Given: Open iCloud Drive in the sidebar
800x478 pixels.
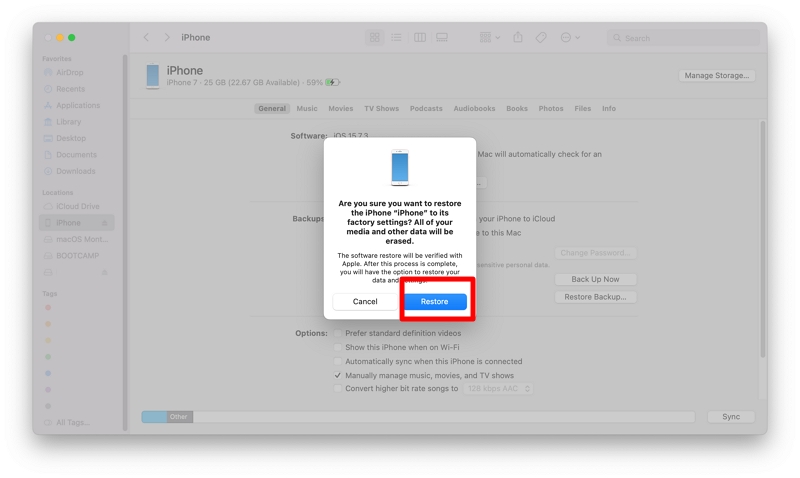Looking at the screenshot, I should tap(78, 206).
